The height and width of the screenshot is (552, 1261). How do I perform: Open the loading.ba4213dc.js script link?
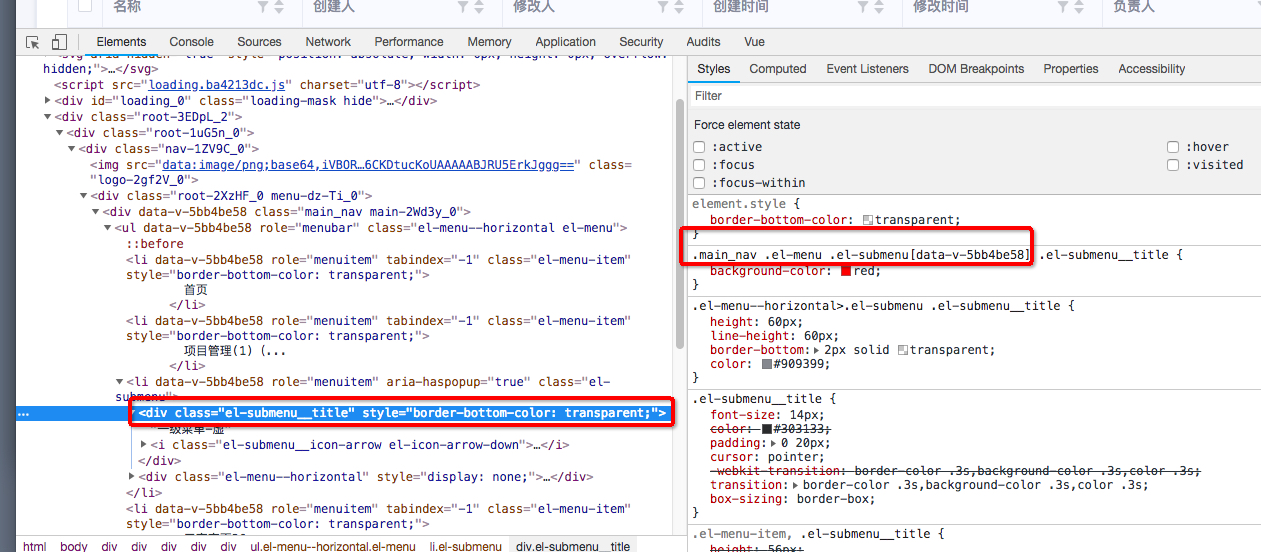[215, 85]
